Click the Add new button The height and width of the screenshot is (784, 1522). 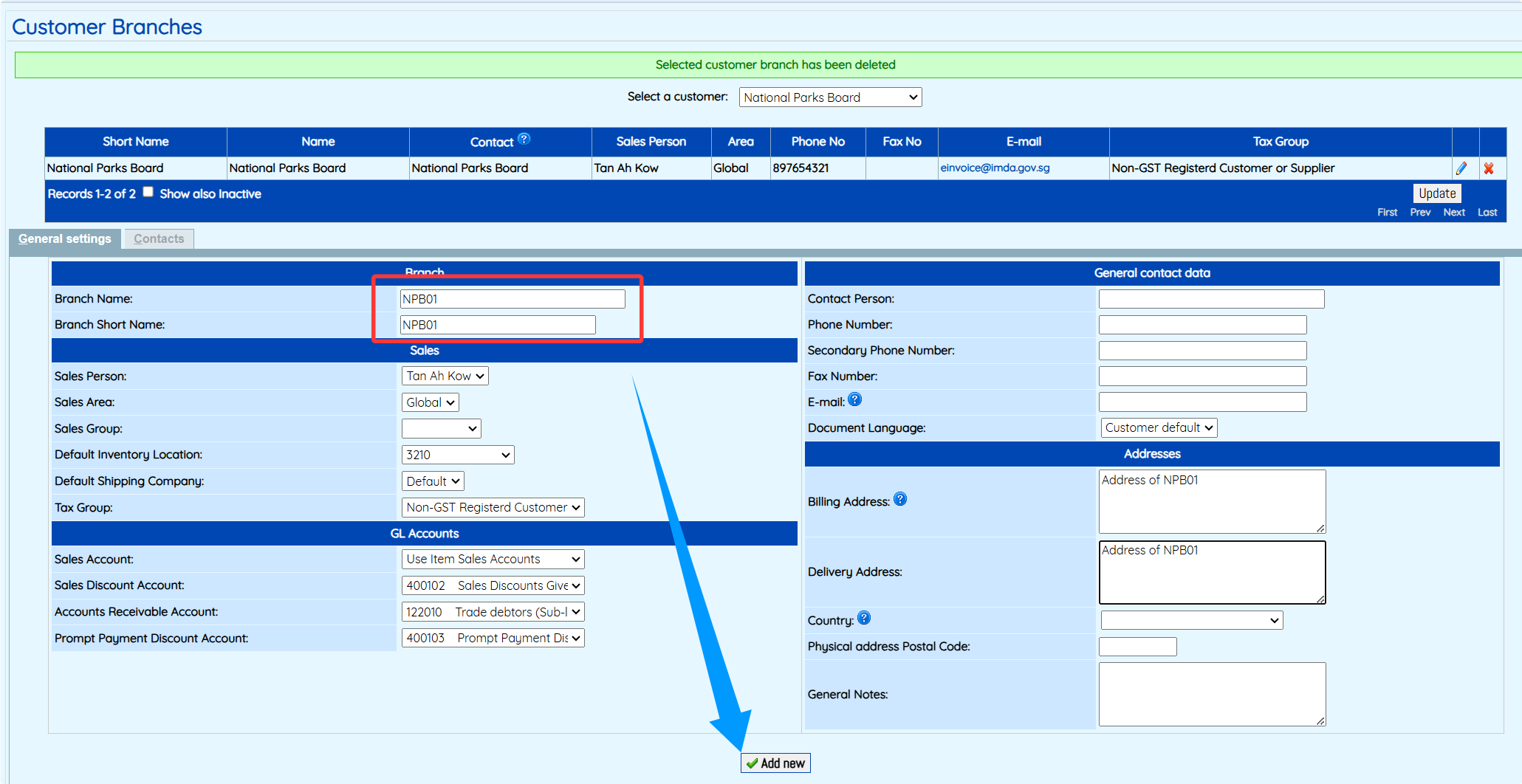pyautogui.click(x=775, y=763)
